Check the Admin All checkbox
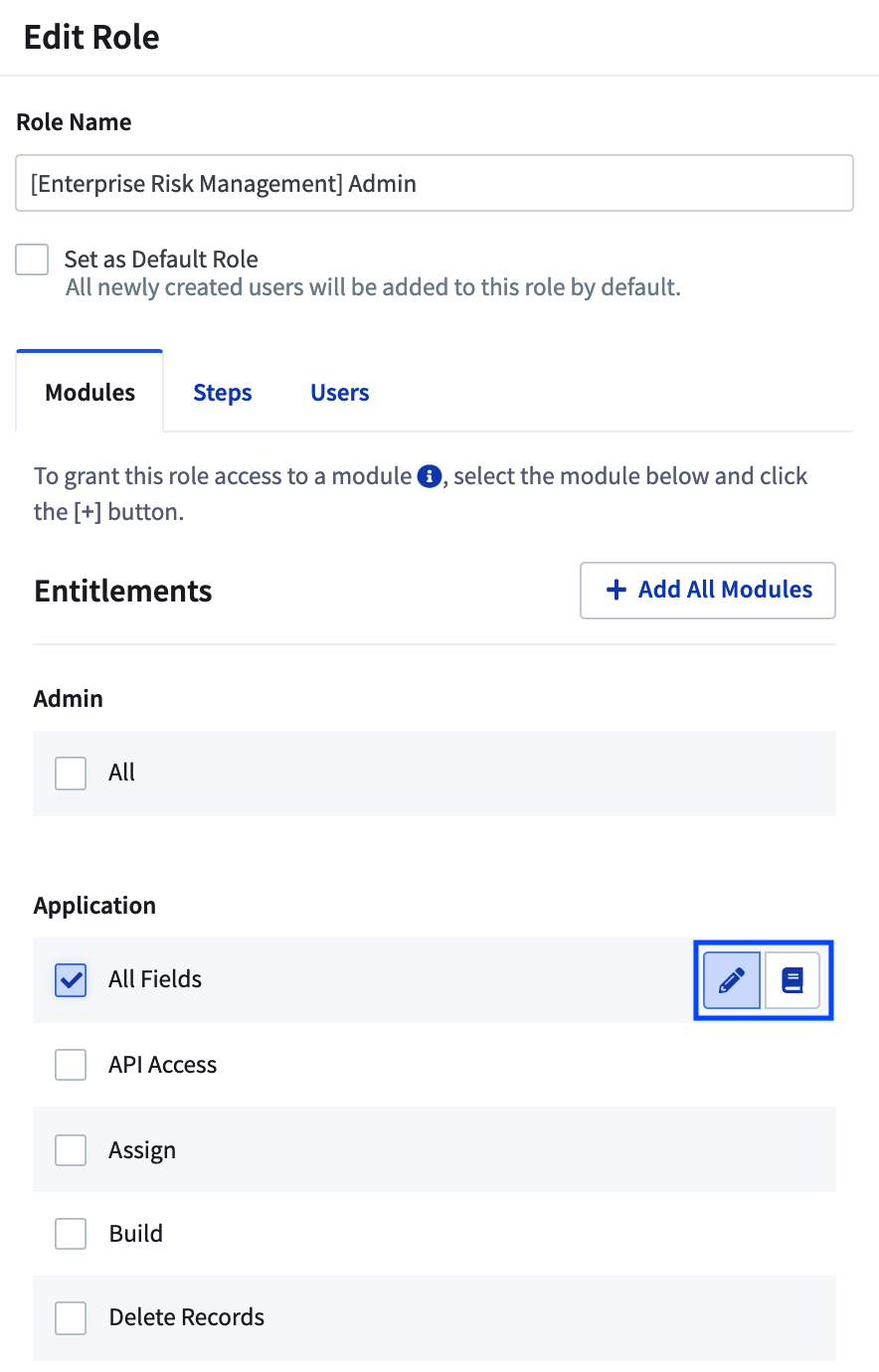This screenshot has width=879, height=1372. click(71, 772)
